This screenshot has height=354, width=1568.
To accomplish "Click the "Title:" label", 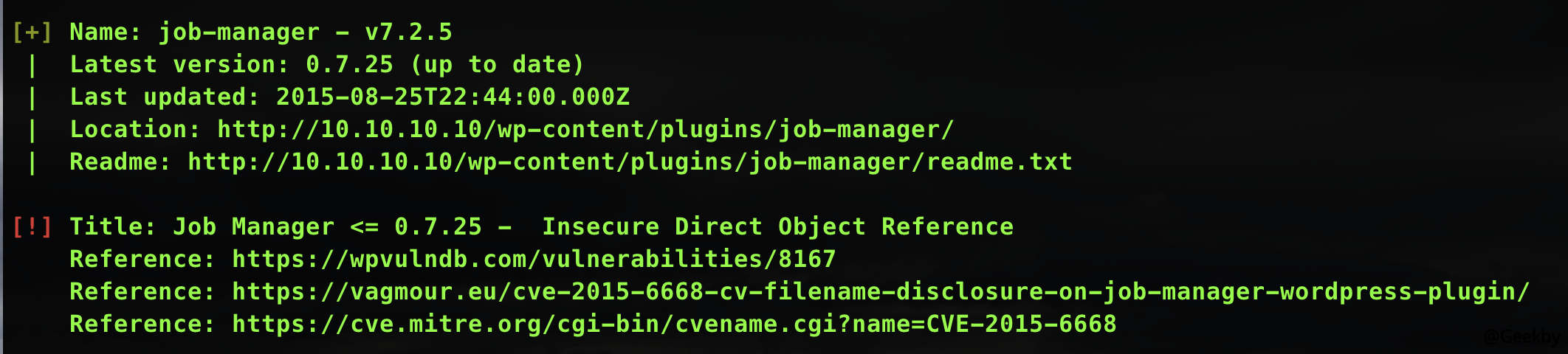I will [113, 227].
